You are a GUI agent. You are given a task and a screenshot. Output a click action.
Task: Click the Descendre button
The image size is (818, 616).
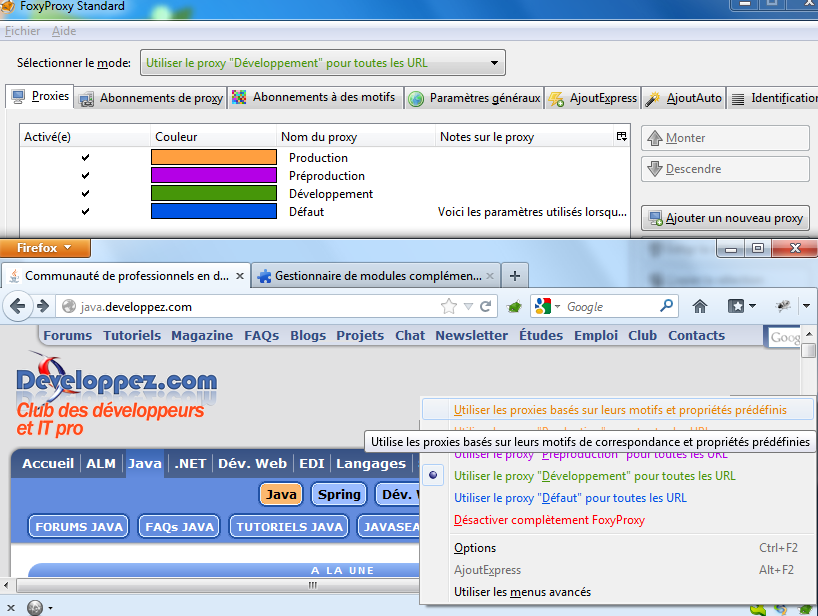[725, 169]
